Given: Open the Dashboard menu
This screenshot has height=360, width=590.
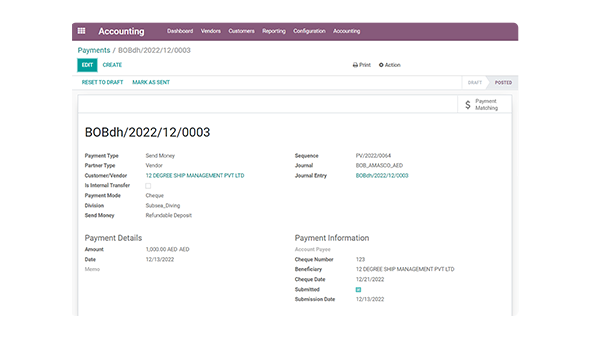Looking at the screenshot, I should [x=180, y=31].
